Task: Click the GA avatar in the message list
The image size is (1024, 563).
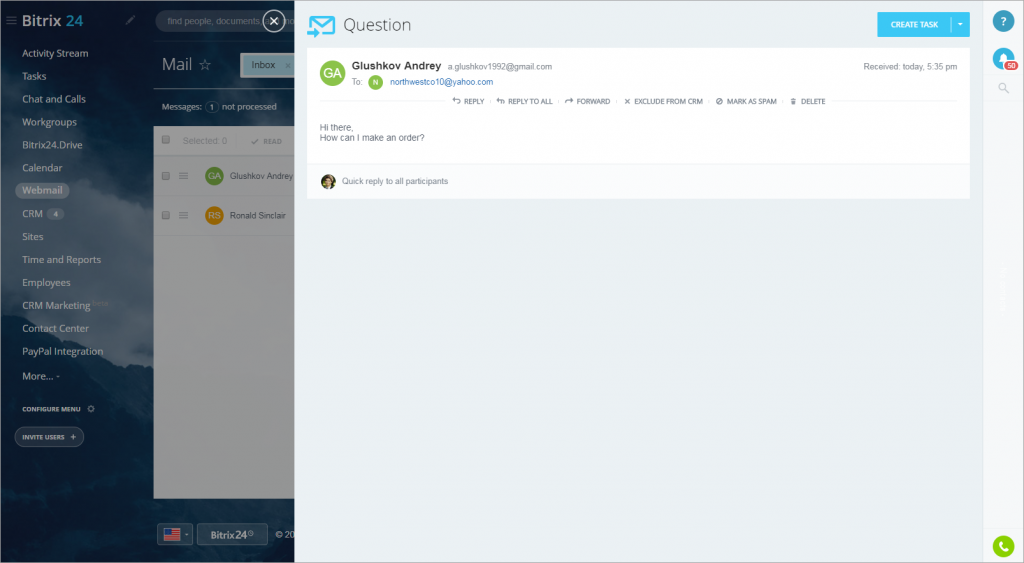Action: coord(214,176)
